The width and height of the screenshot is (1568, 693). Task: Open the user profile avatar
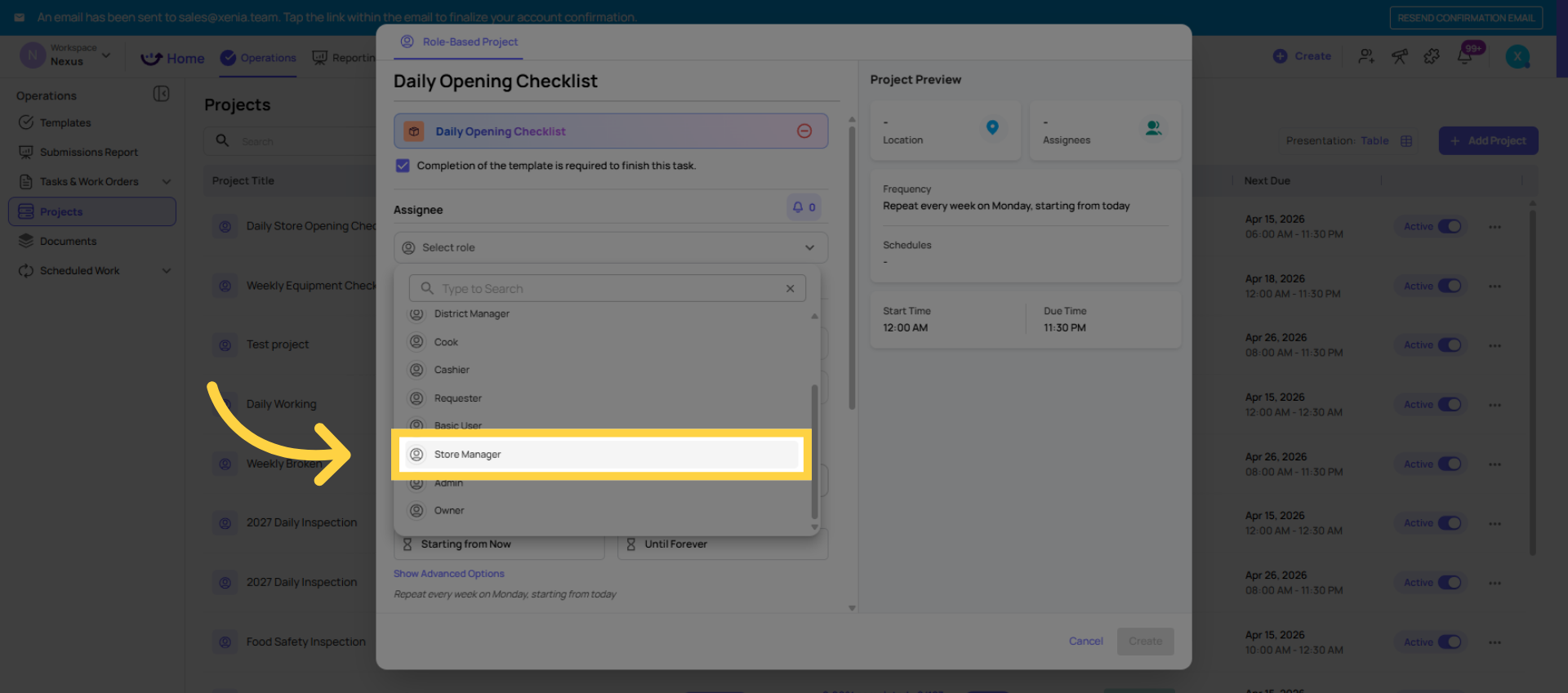point(1517,56)
